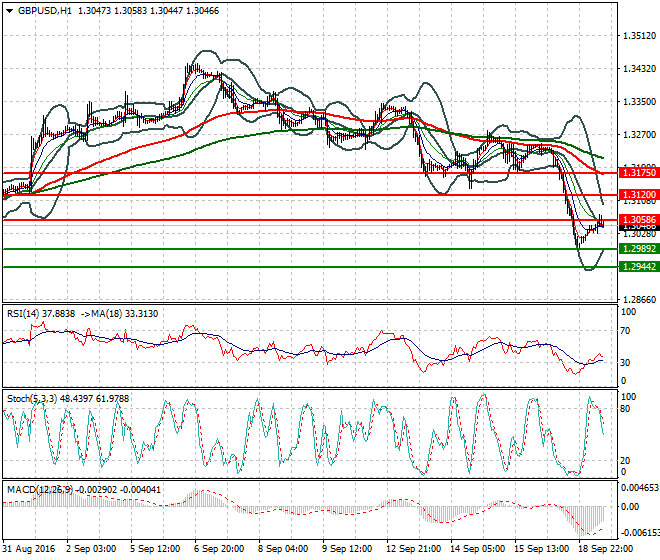This screenshot has width=660, height=560.
Task: Select the GBPUSD,H1 chart title text
Action: 45,11
